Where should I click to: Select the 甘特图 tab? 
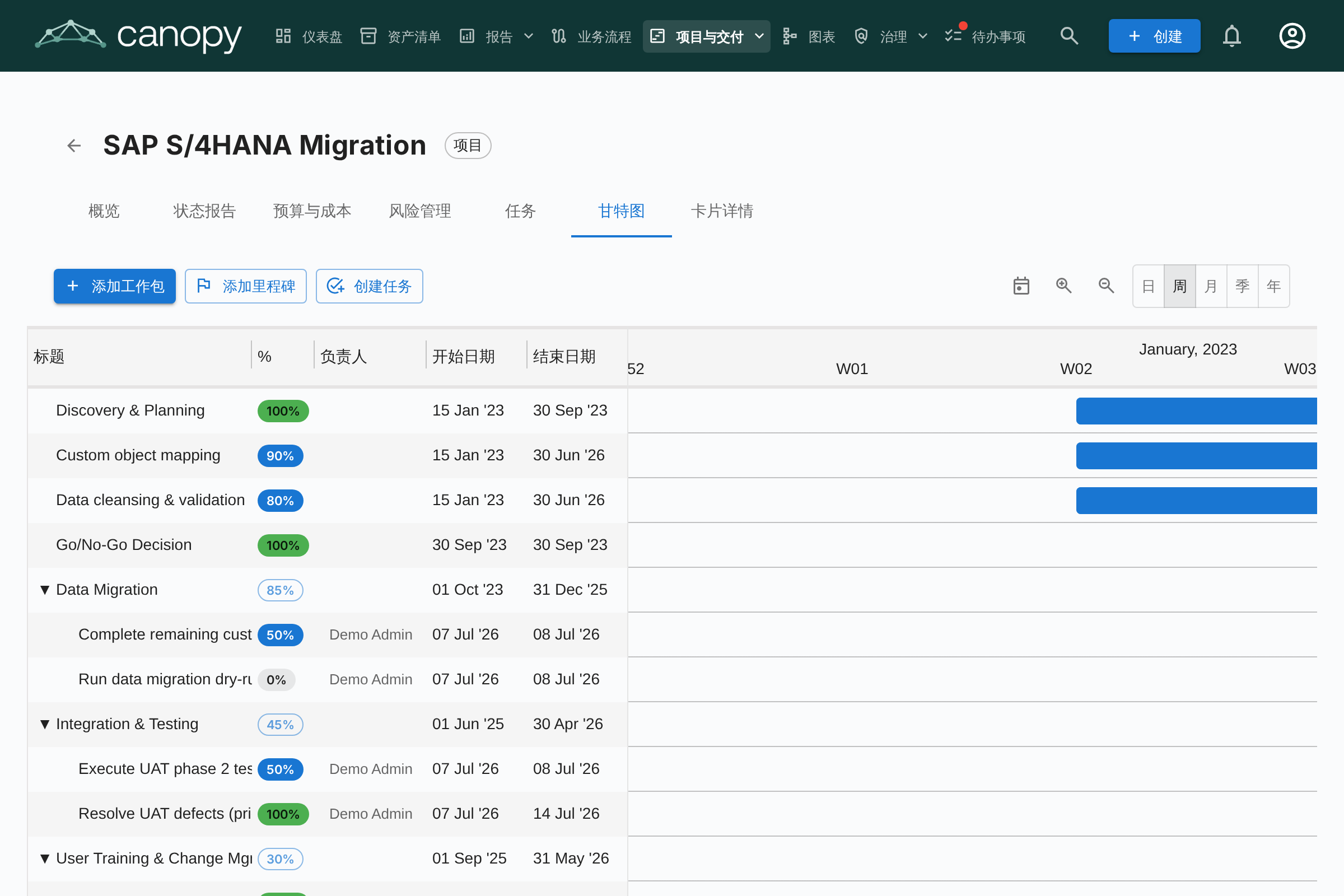pyautogui.click(x=621, y=211)
